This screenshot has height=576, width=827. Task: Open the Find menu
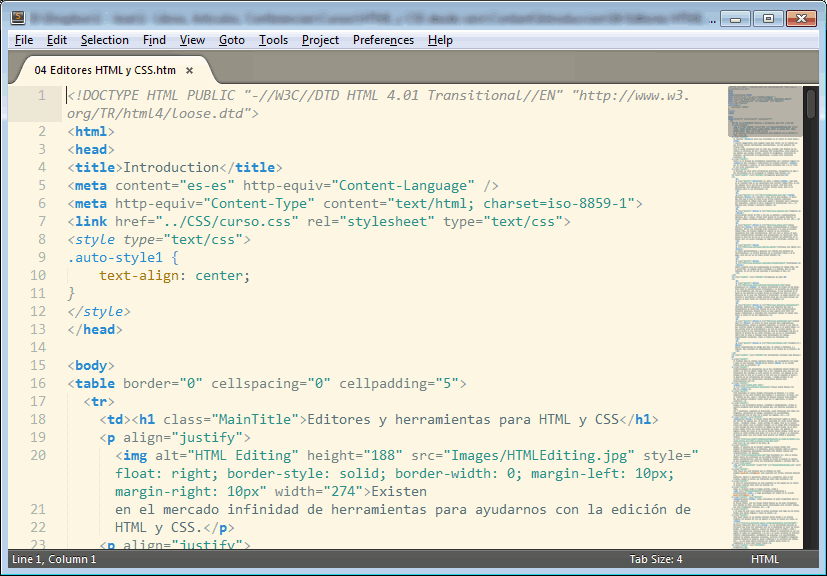(x=153, y=40)
